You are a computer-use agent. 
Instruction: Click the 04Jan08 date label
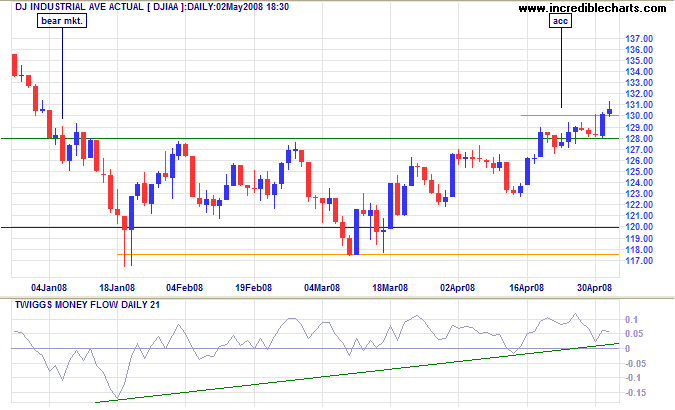pyautogui.click(x=49, y=288)
